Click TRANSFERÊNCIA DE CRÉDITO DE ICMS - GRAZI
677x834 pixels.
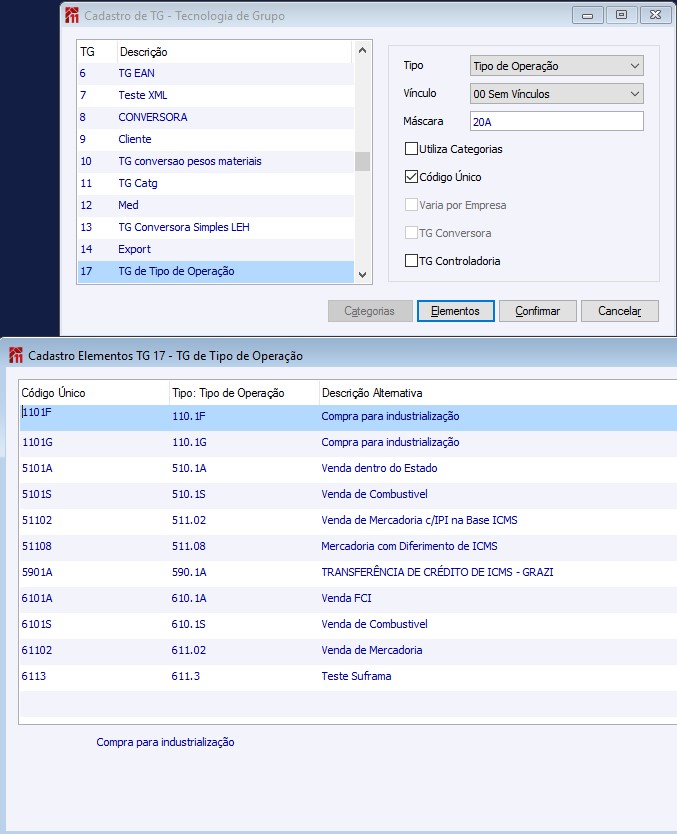click(x=437, y=572)
